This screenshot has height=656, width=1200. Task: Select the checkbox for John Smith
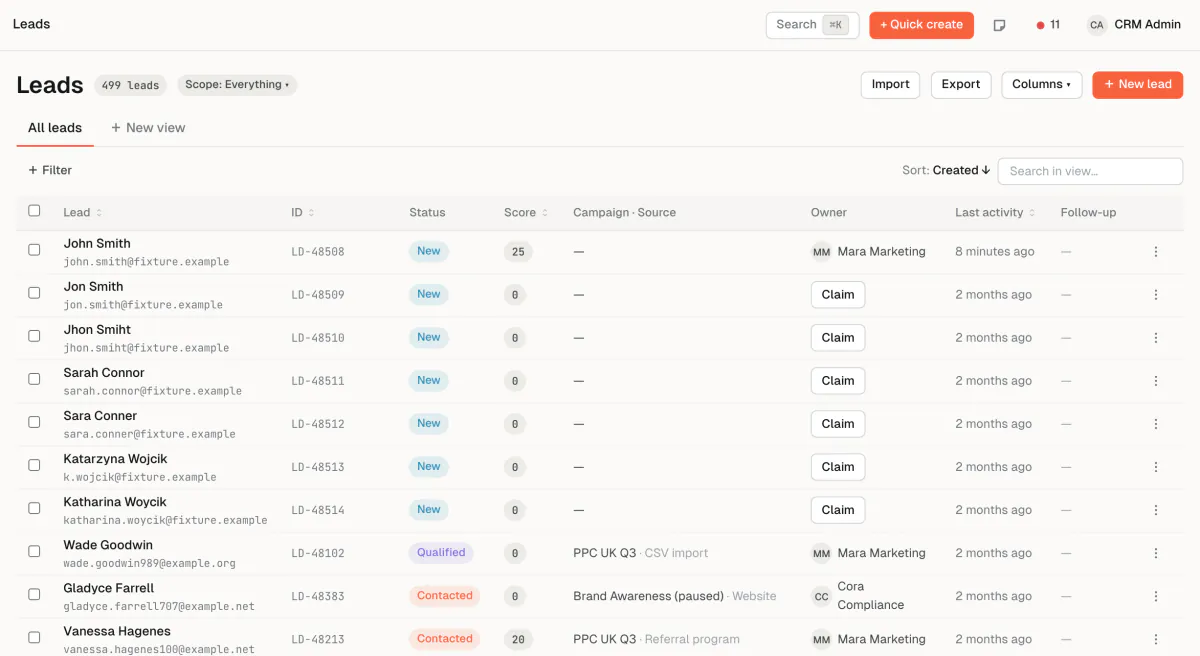click(34, 250)
